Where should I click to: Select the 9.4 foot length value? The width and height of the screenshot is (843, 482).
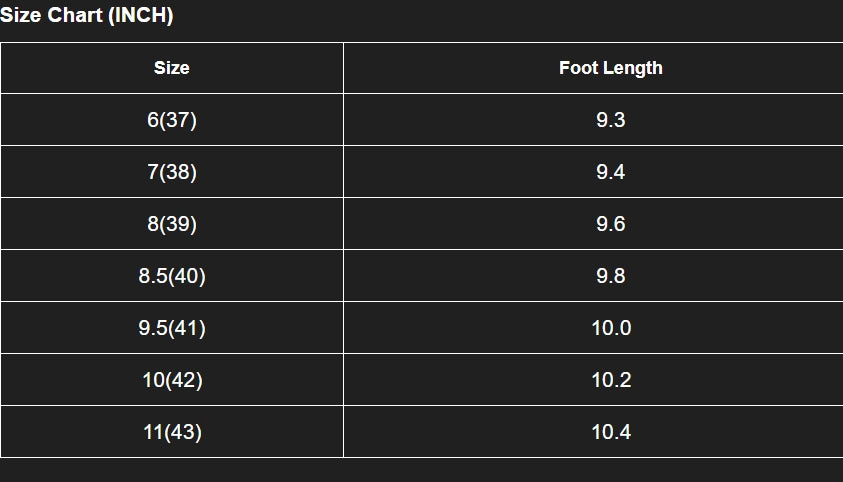(611, 171)
